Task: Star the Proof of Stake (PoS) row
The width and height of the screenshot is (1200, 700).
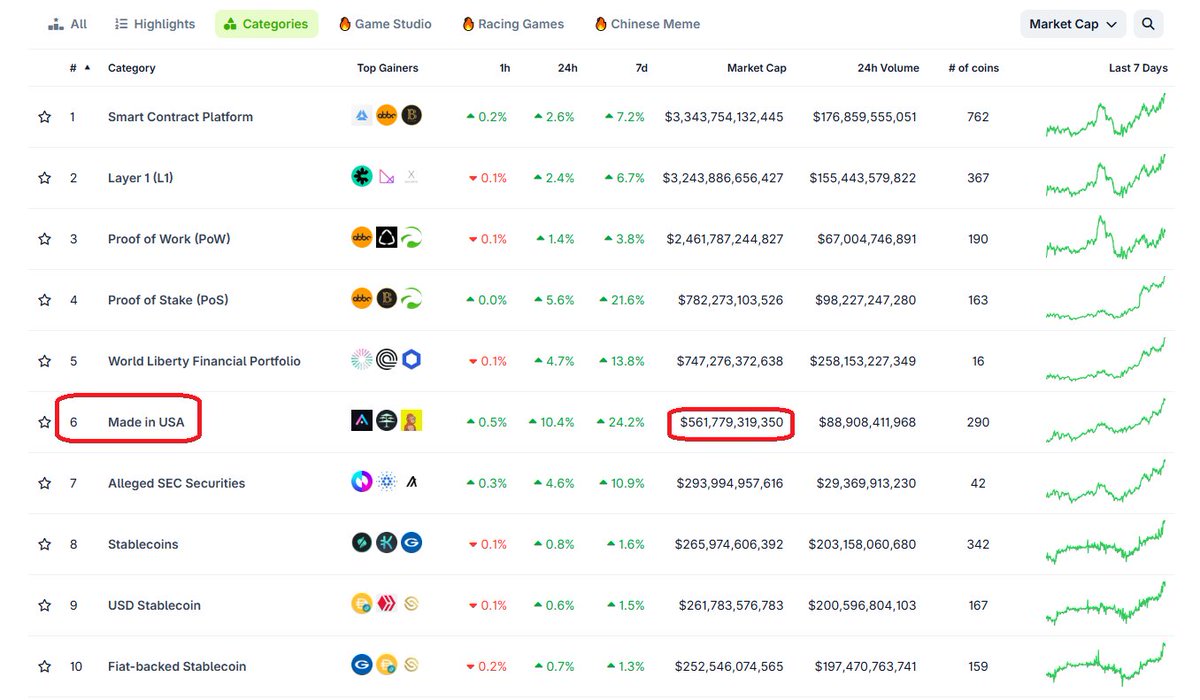Action: pos(44,300)
